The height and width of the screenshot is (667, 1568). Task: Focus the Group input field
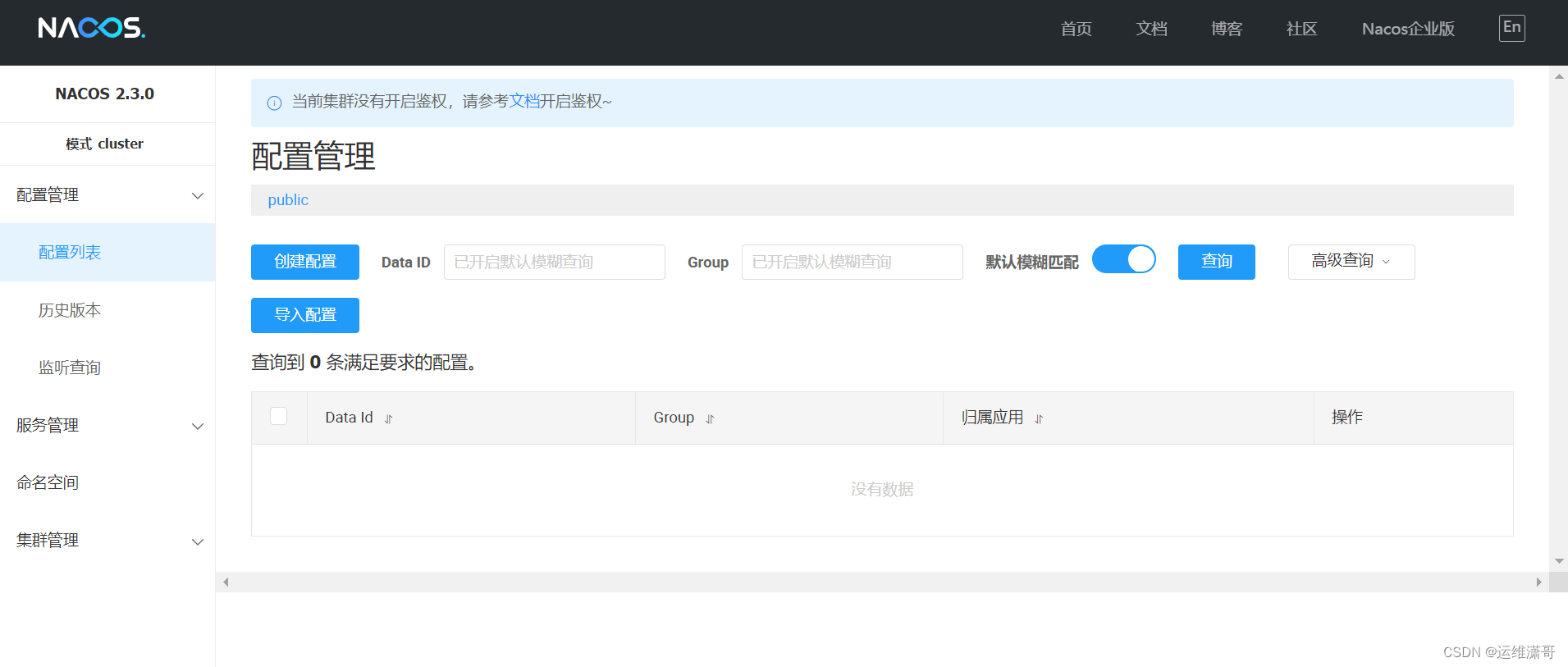coord(853,262)
